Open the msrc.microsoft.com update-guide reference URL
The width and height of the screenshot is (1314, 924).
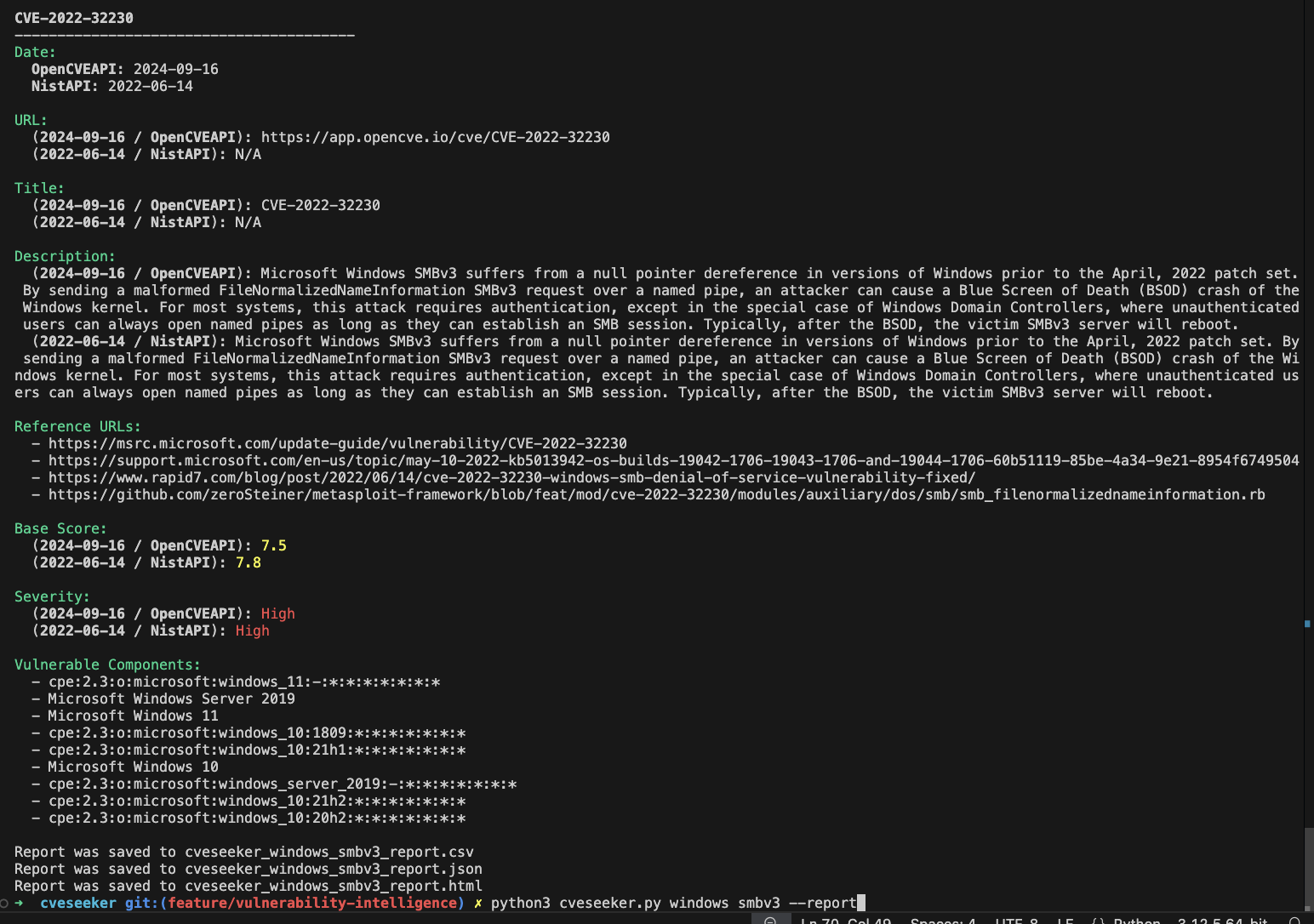tap(337, 443)
